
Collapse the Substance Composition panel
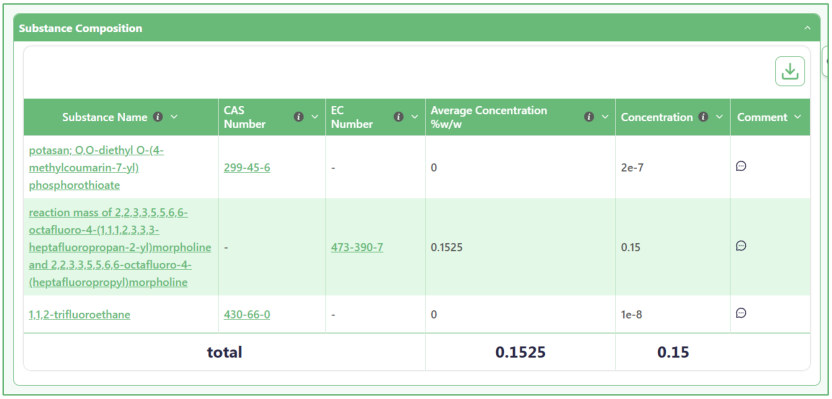pyautogui.click(x=807, y=28)
